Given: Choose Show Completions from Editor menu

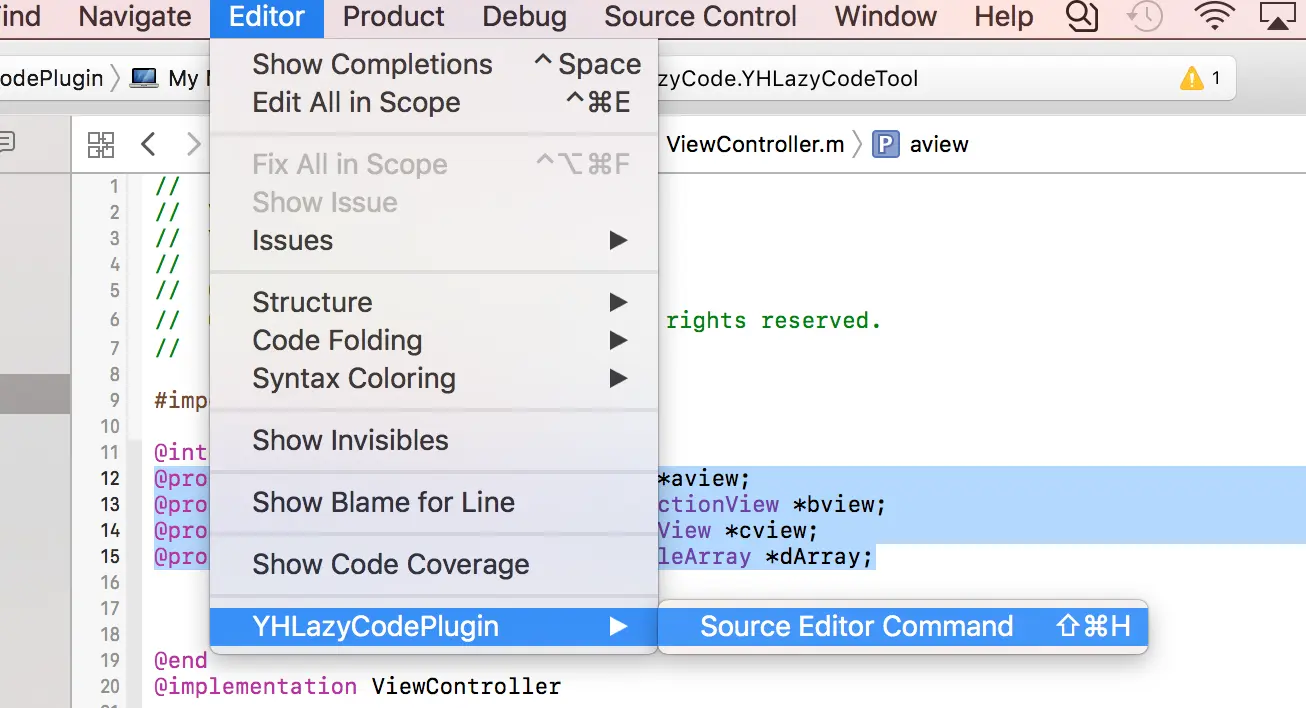Looking at the screenshot, I should tap(434, 64).
